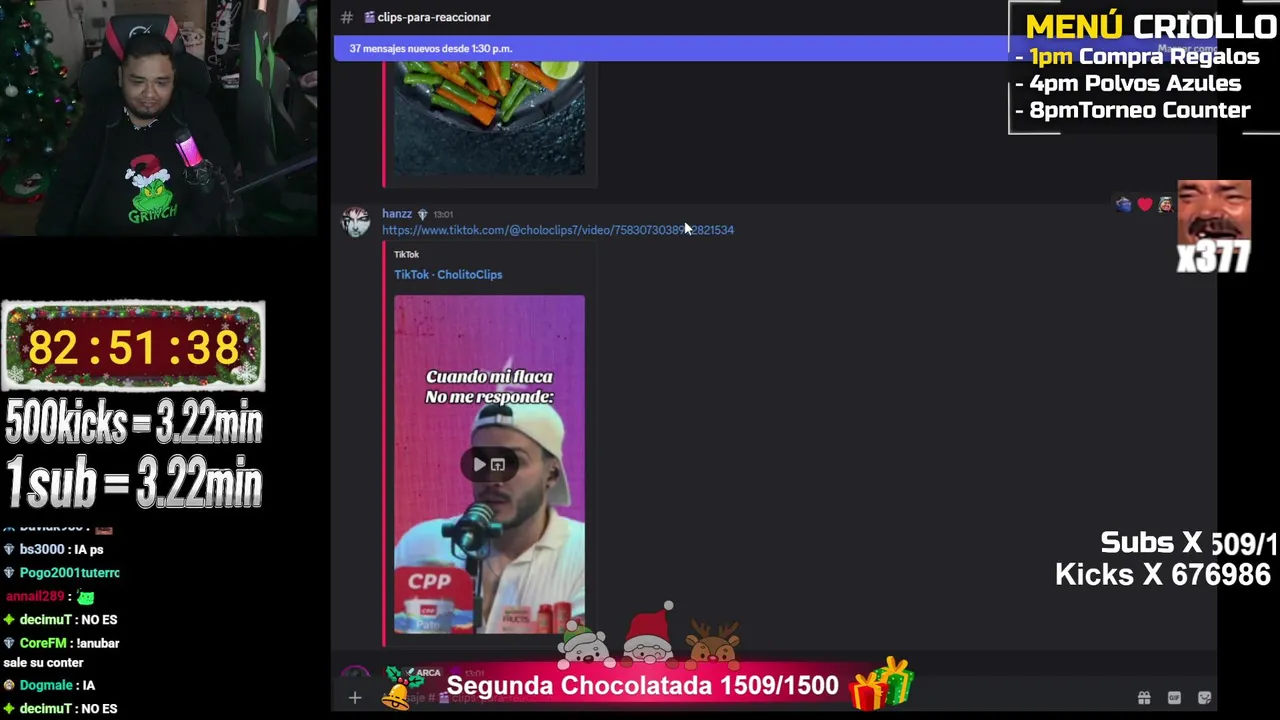Click the 13:01 message timestamp

tap(443, 214)
